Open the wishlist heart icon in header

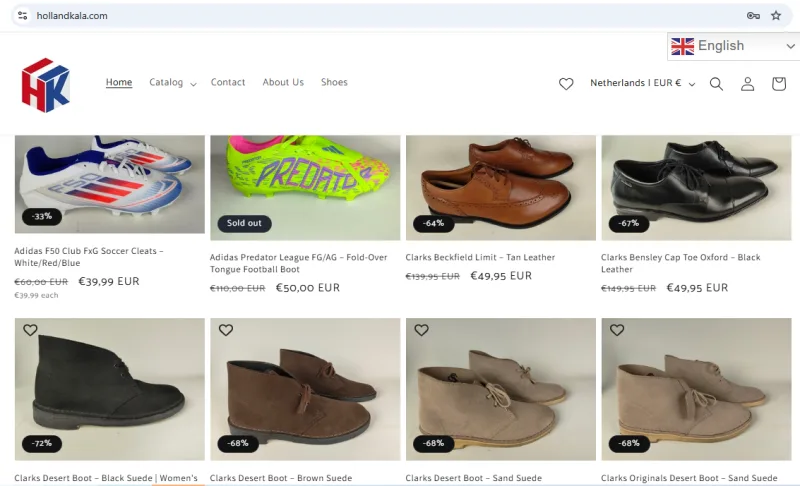566,84
